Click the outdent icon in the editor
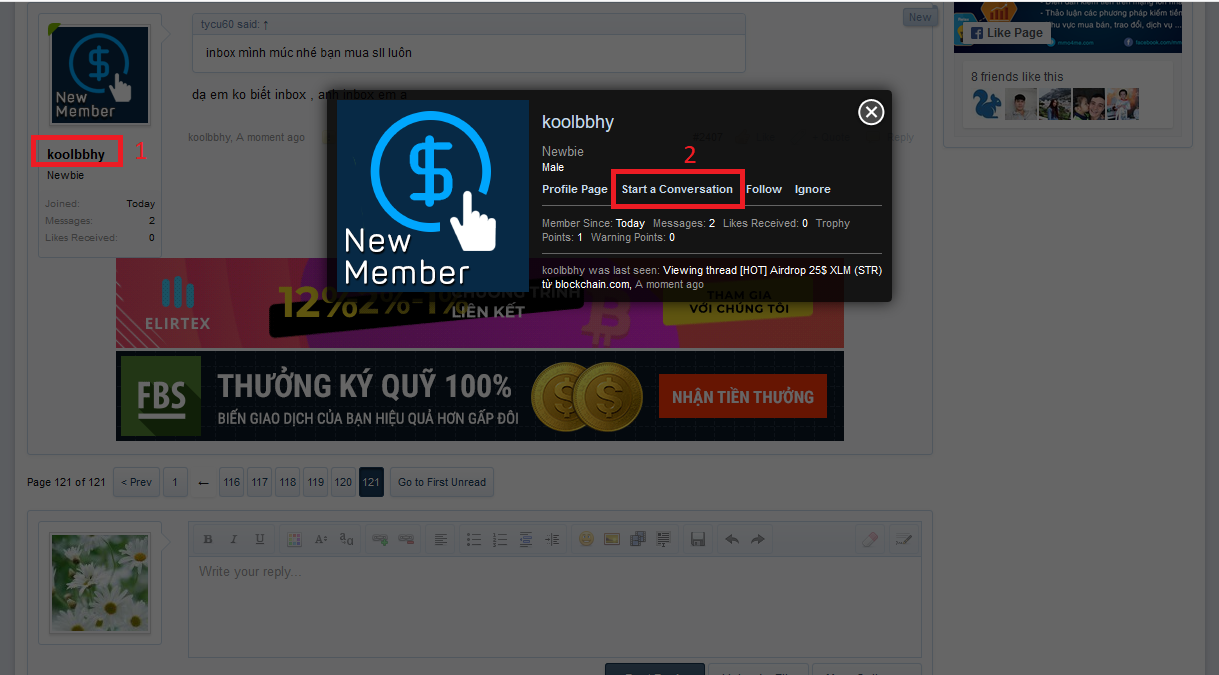 click(x=526, y=539)
